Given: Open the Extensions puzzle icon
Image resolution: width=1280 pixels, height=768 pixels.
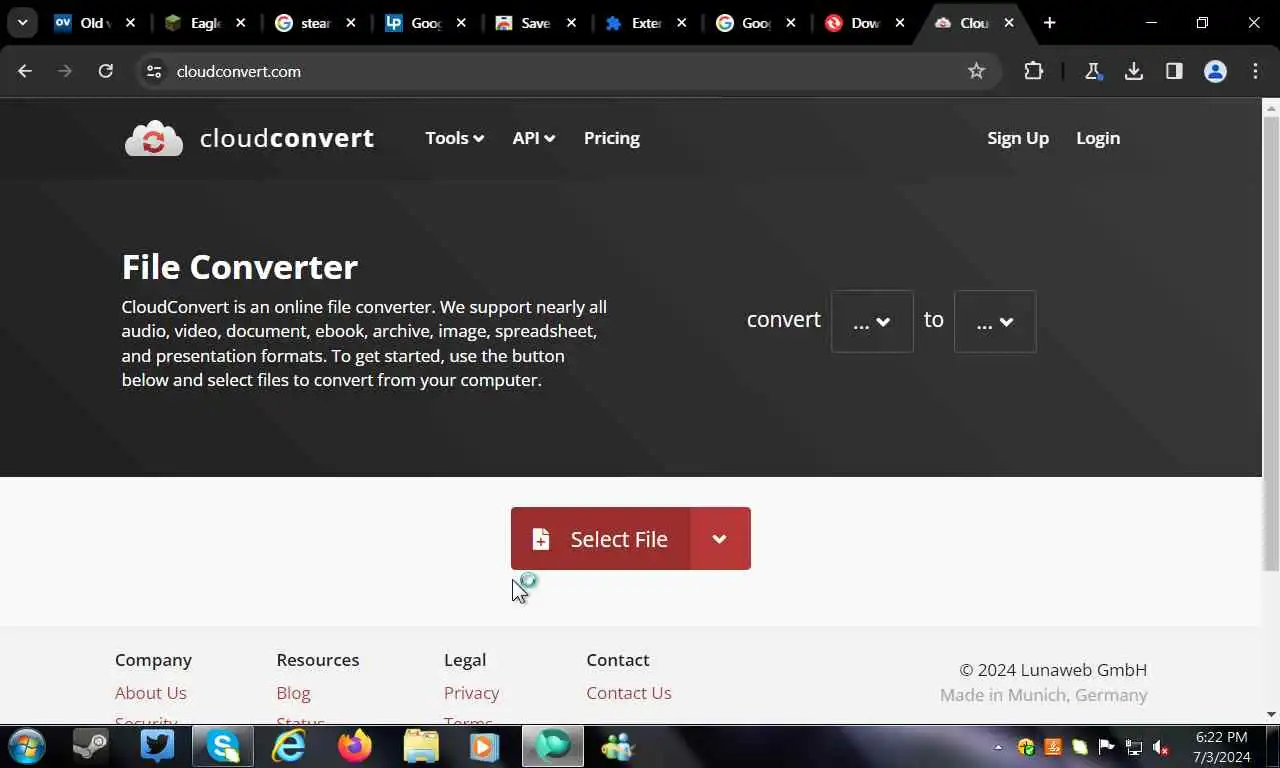Looking at the screenshot, I should click(x=1033, y=71).
